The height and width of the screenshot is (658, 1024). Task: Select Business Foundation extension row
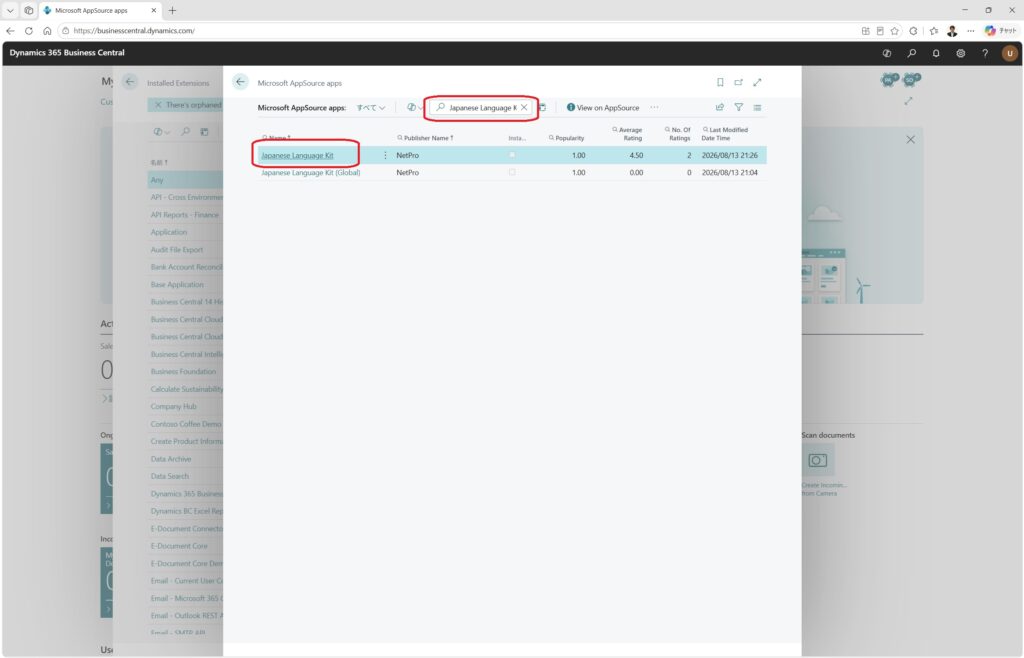(x=185, y=371)
